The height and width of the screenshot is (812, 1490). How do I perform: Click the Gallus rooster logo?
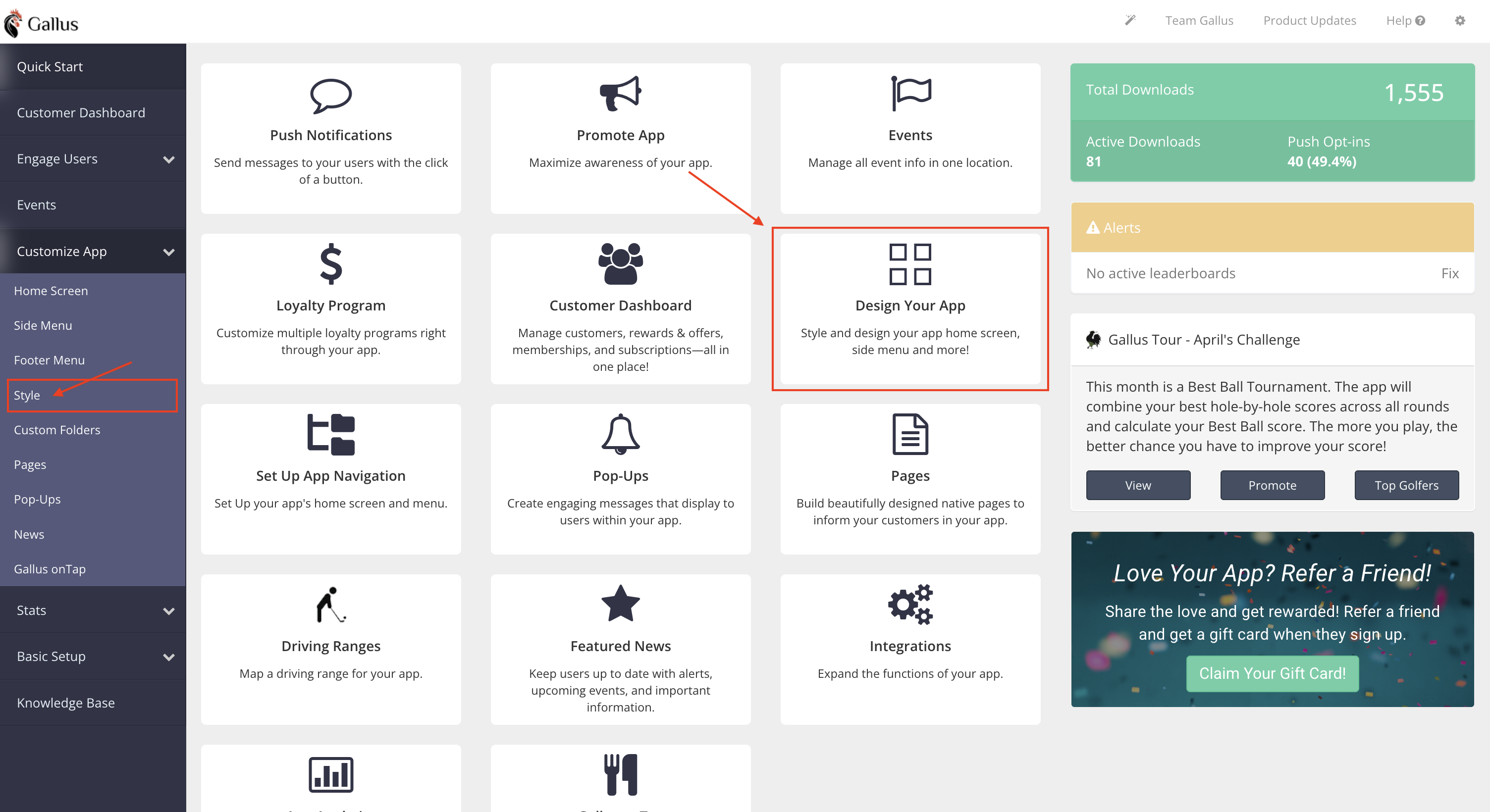pyautogui.click(x=41, y=23)
